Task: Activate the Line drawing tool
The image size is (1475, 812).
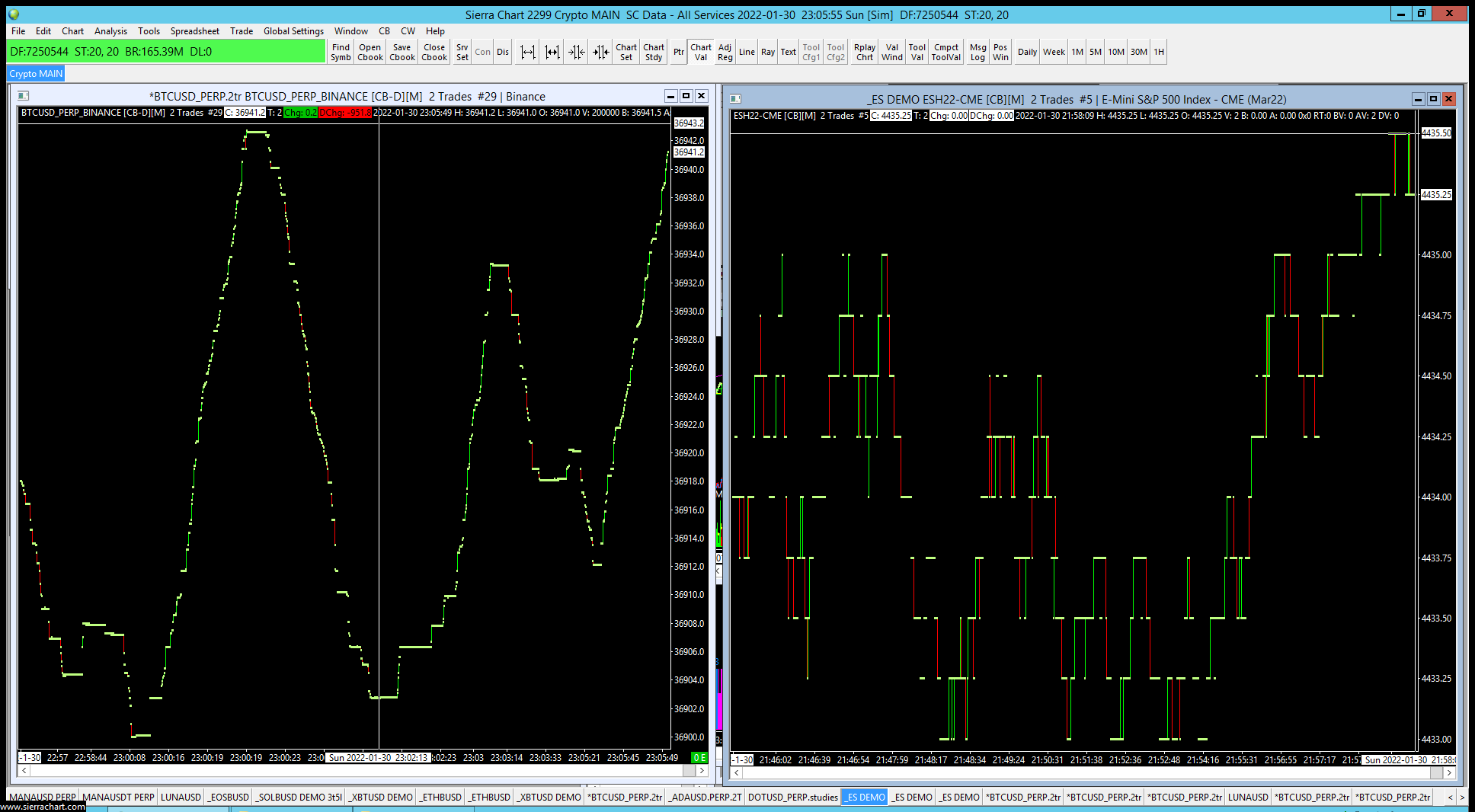Action: pos(747,52)
